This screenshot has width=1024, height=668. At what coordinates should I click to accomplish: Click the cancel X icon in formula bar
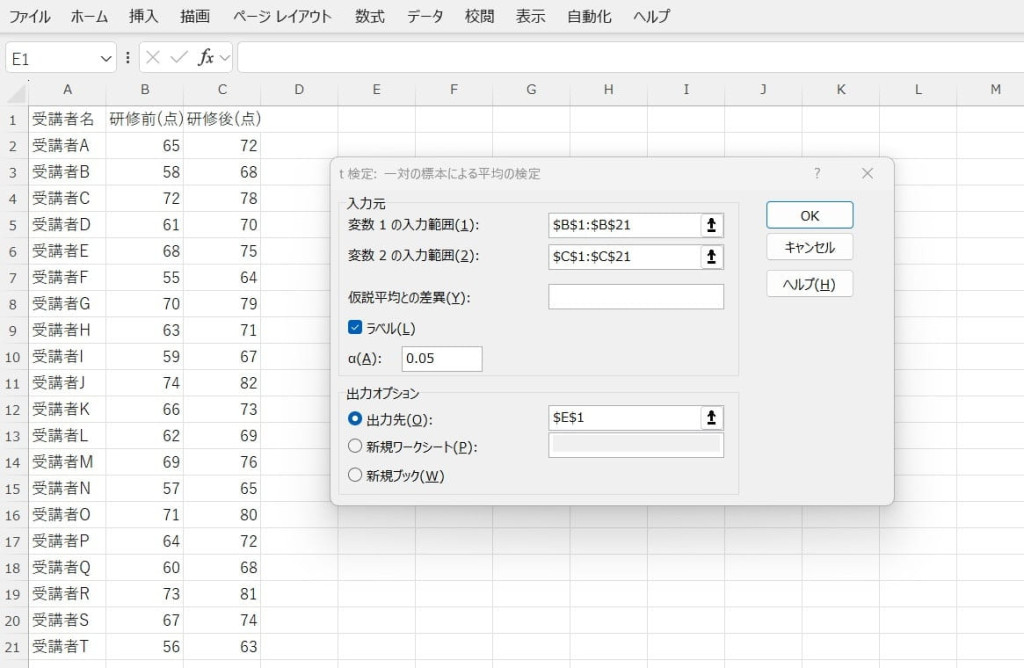click(x=153, y=58)
